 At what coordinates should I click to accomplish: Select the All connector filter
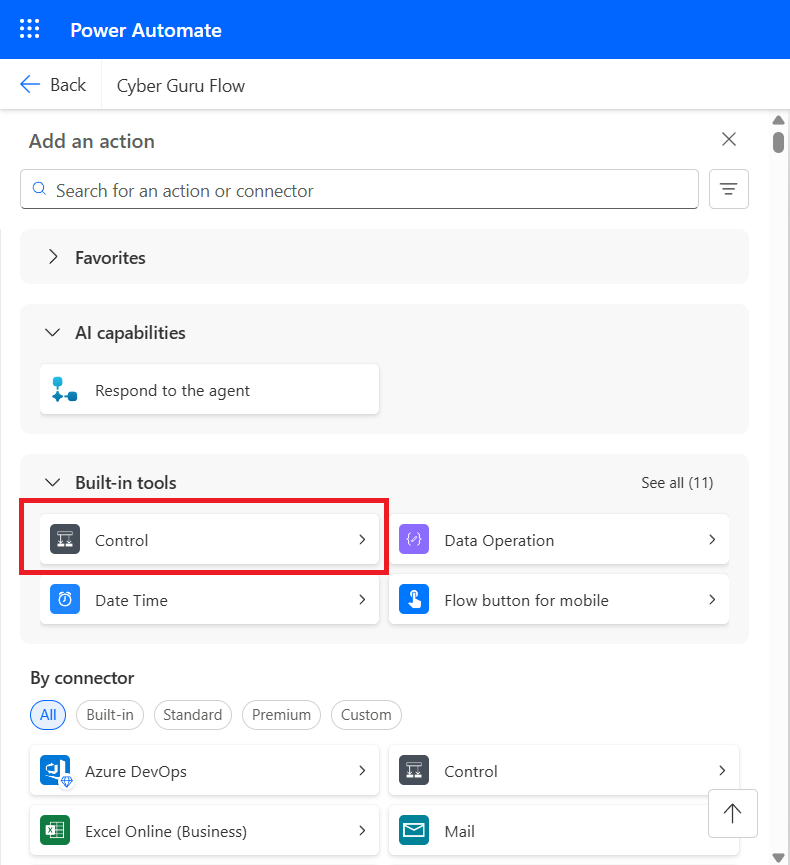click(48, 715)
